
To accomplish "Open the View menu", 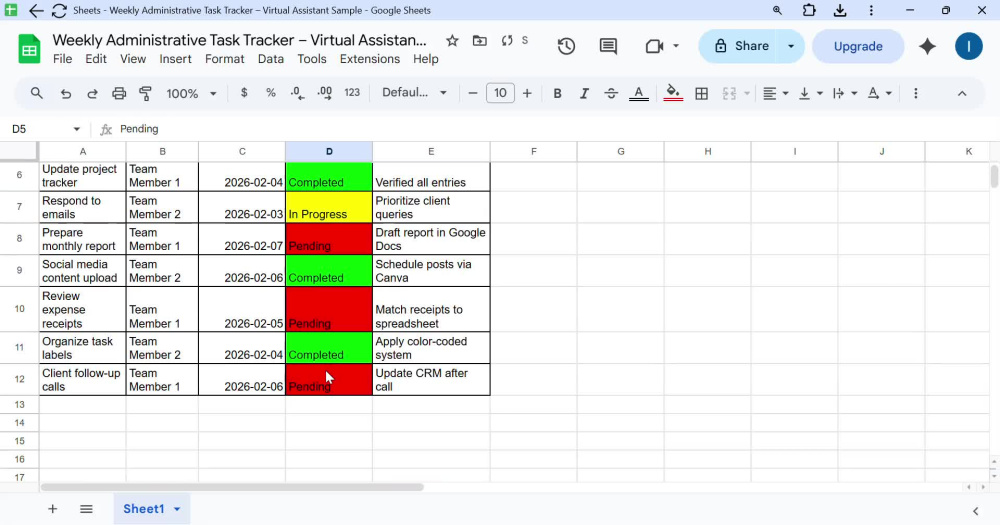I will (133, 59).
